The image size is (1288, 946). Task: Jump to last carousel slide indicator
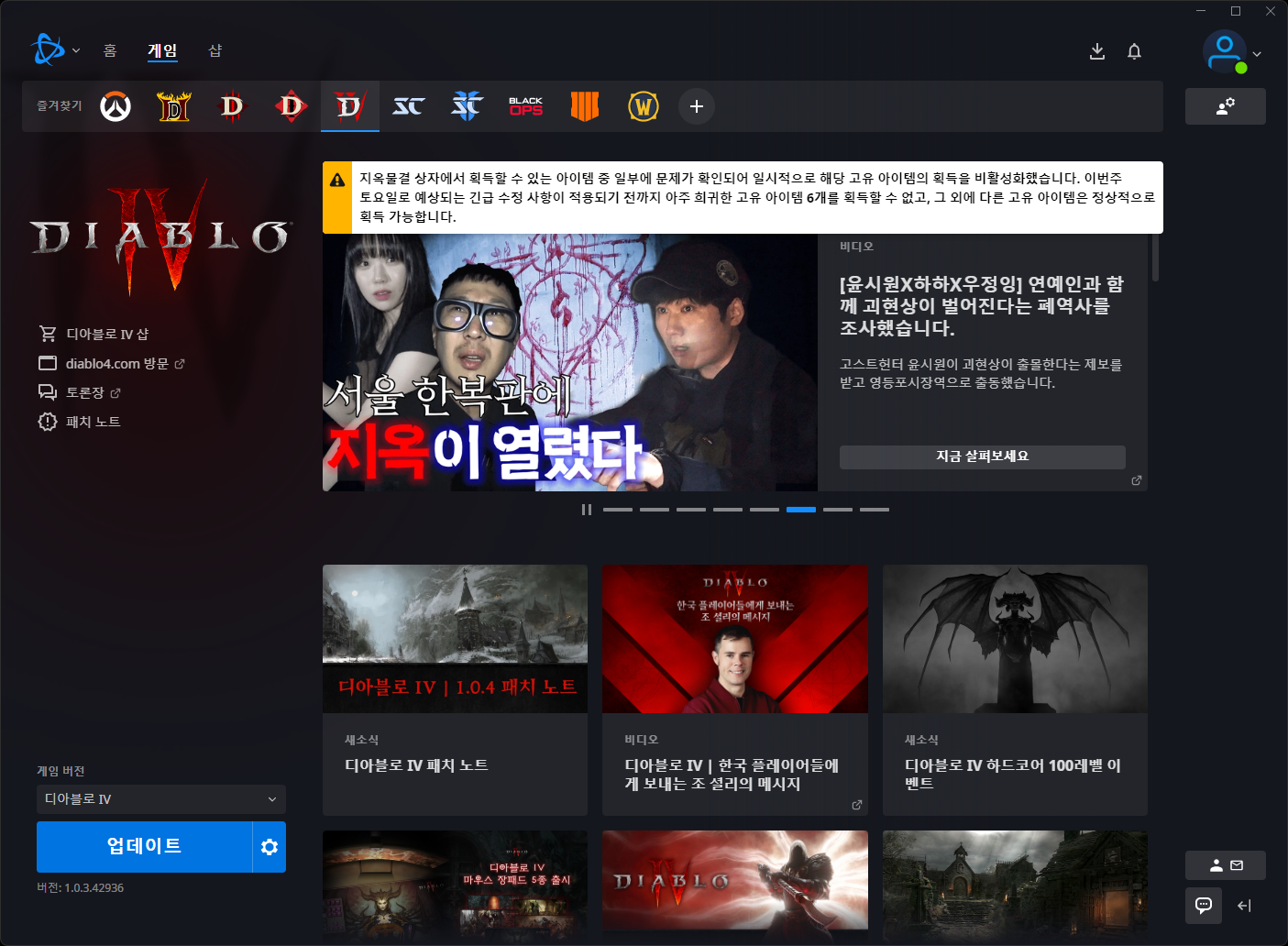tap(875, 510)
